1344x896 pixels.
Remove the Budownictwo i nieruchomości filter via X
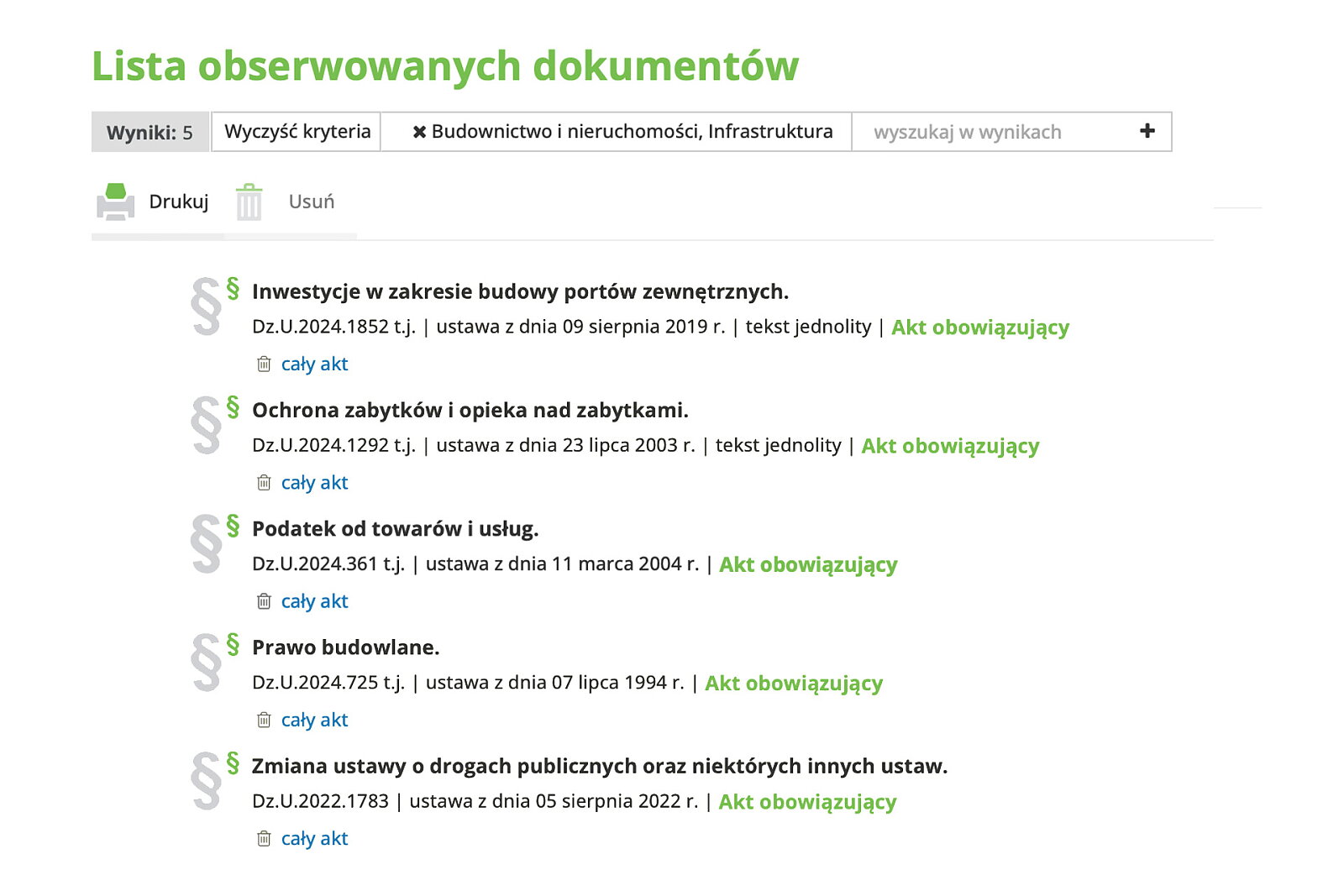tap(419, 132)
